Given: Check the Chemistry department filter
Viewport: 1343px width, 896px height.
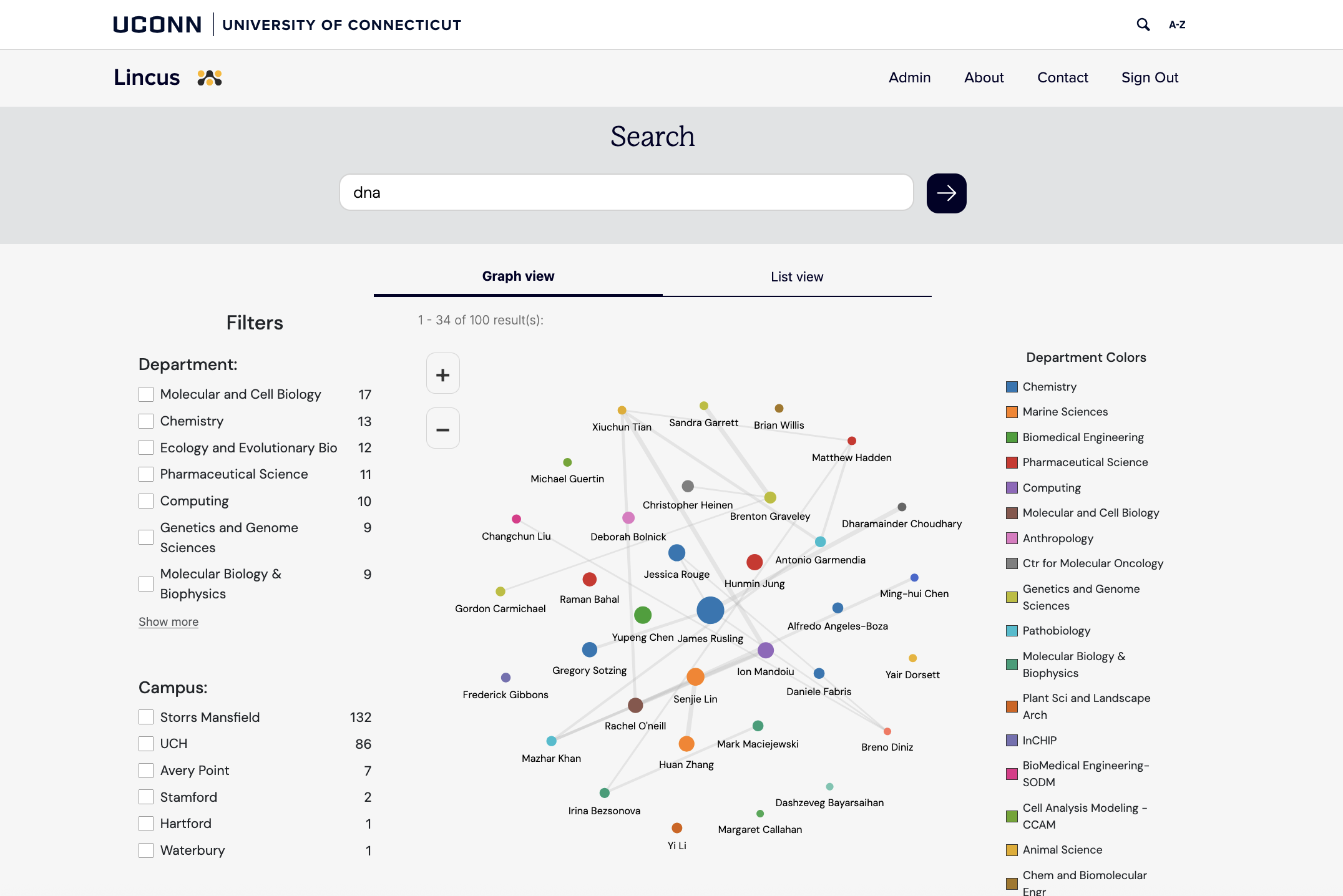Looking at the screenshot, I should [x=146, y=421].
